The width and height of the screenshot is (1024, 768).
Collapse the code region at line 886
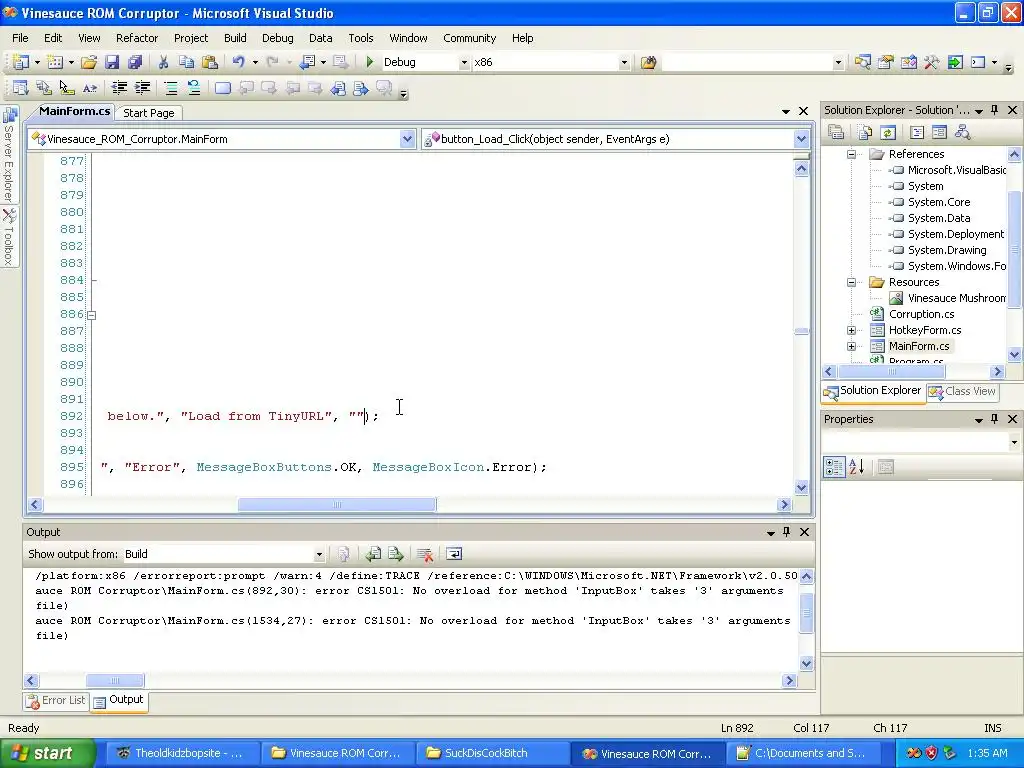point(92,315)
